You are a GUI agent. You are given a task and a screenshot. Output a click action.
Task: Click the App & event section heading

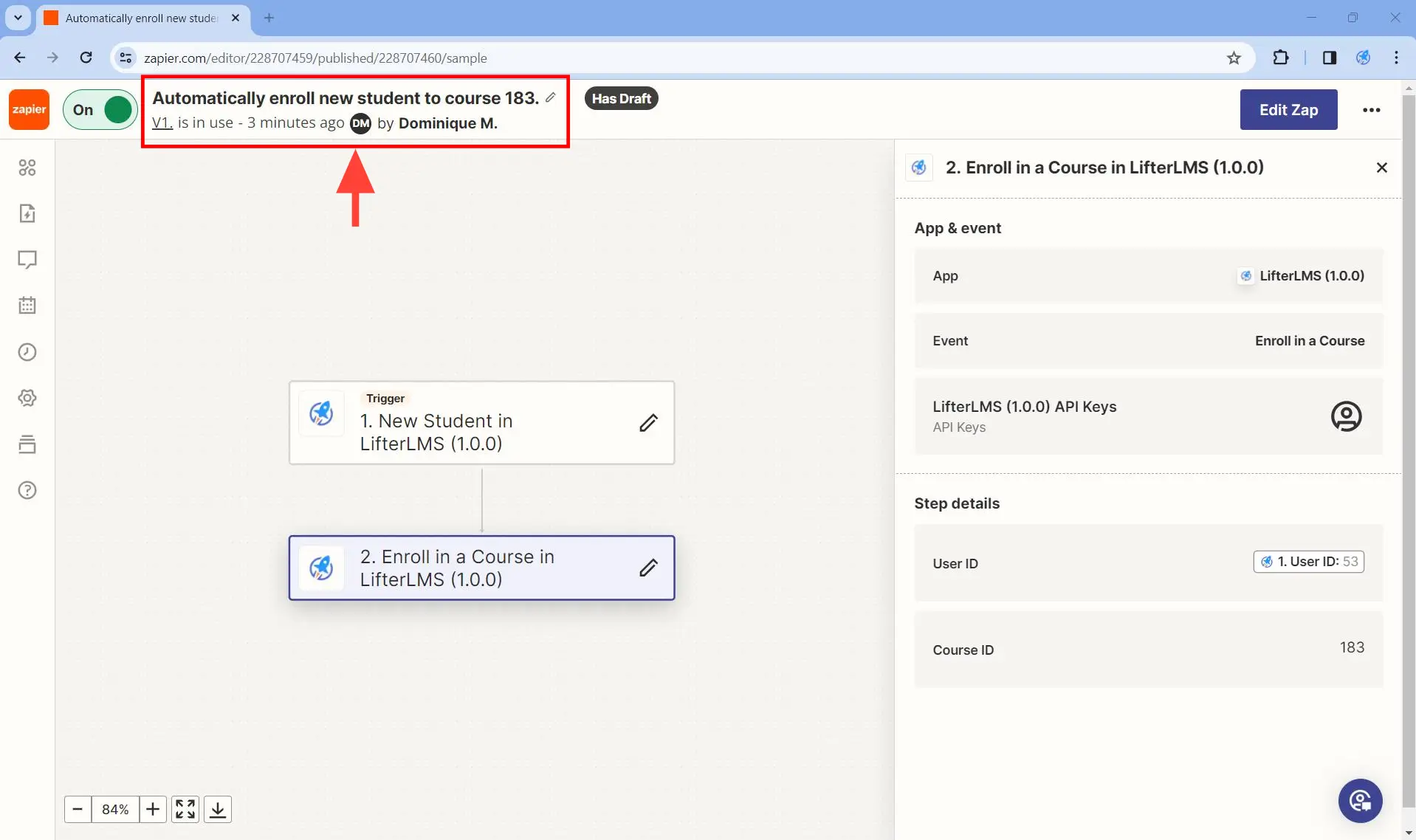click(x=958, y=228)
